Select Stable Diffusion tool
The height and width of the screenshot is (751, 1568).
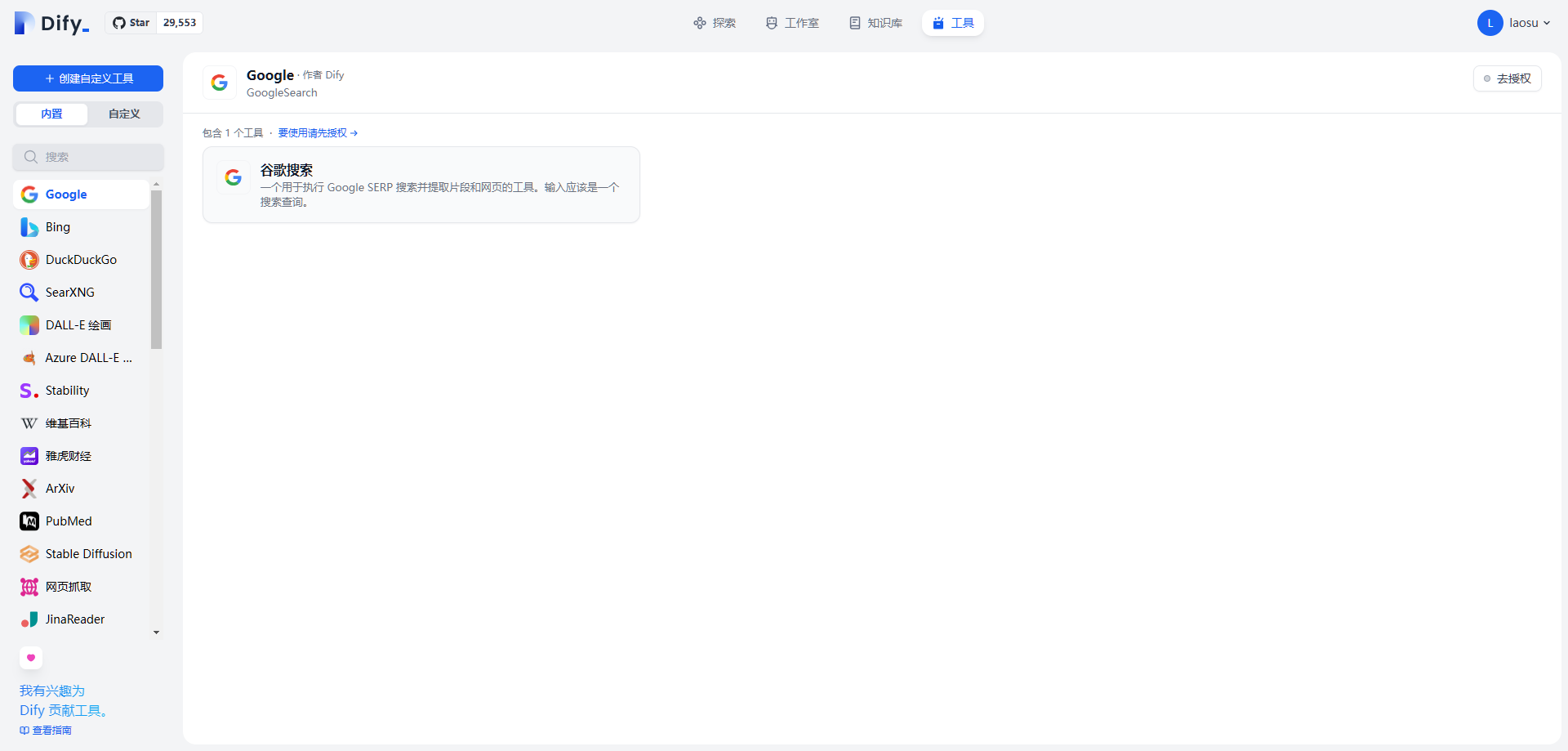[x=82, y=554]
